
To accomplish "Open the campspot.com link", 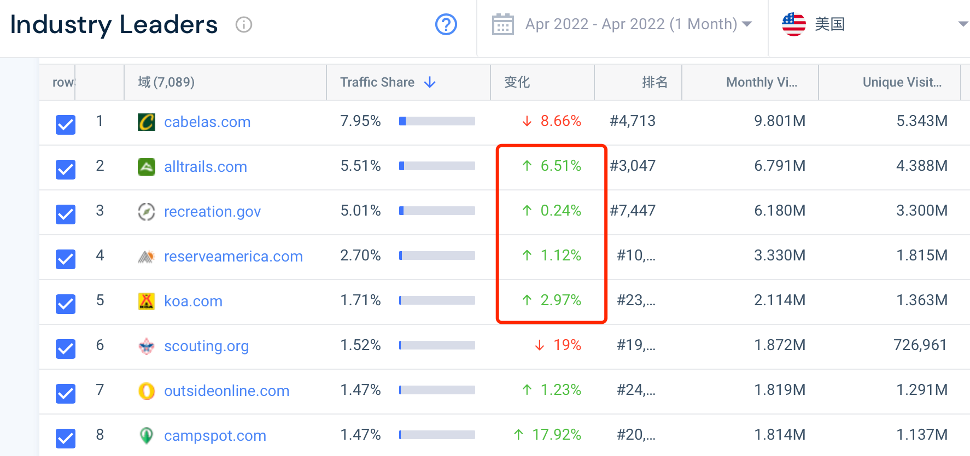I will [215, 436].
